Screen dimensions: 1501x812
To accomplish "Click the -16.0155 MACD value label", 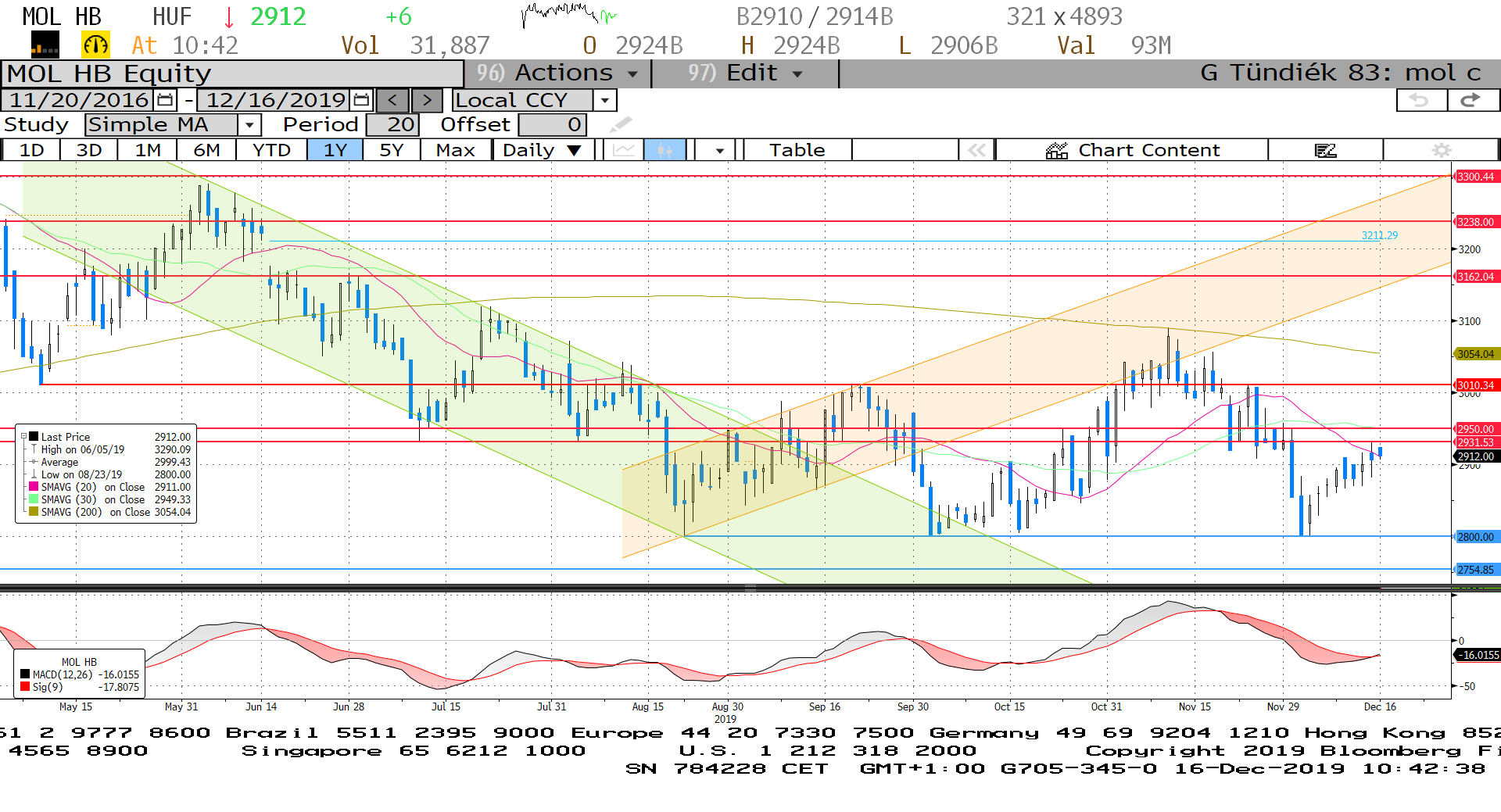I will click(1477, 655).
